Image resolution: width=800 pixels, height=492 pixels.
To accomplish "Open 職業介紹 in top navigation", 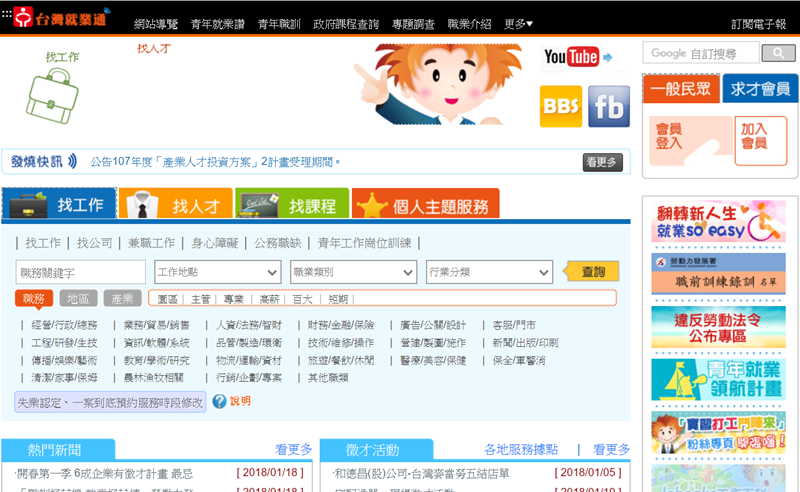I will tap(469, 24).
